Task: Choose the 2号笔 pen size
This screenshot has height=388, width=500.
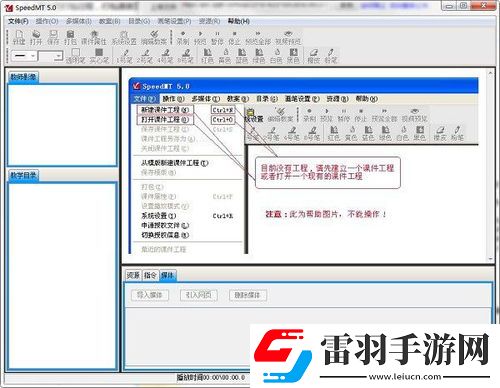Action: (x=145, y=56)
